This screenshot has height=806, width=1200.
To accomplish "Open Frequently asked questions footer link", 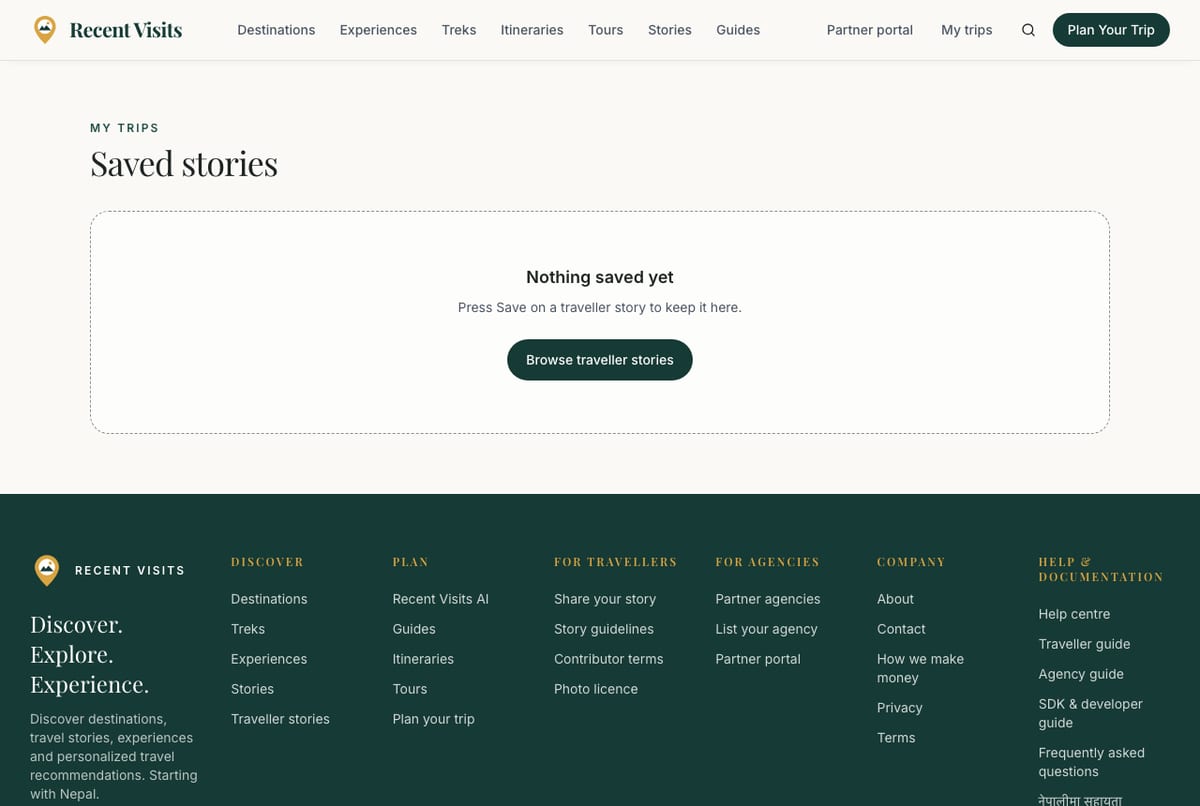I will 1092,762.
